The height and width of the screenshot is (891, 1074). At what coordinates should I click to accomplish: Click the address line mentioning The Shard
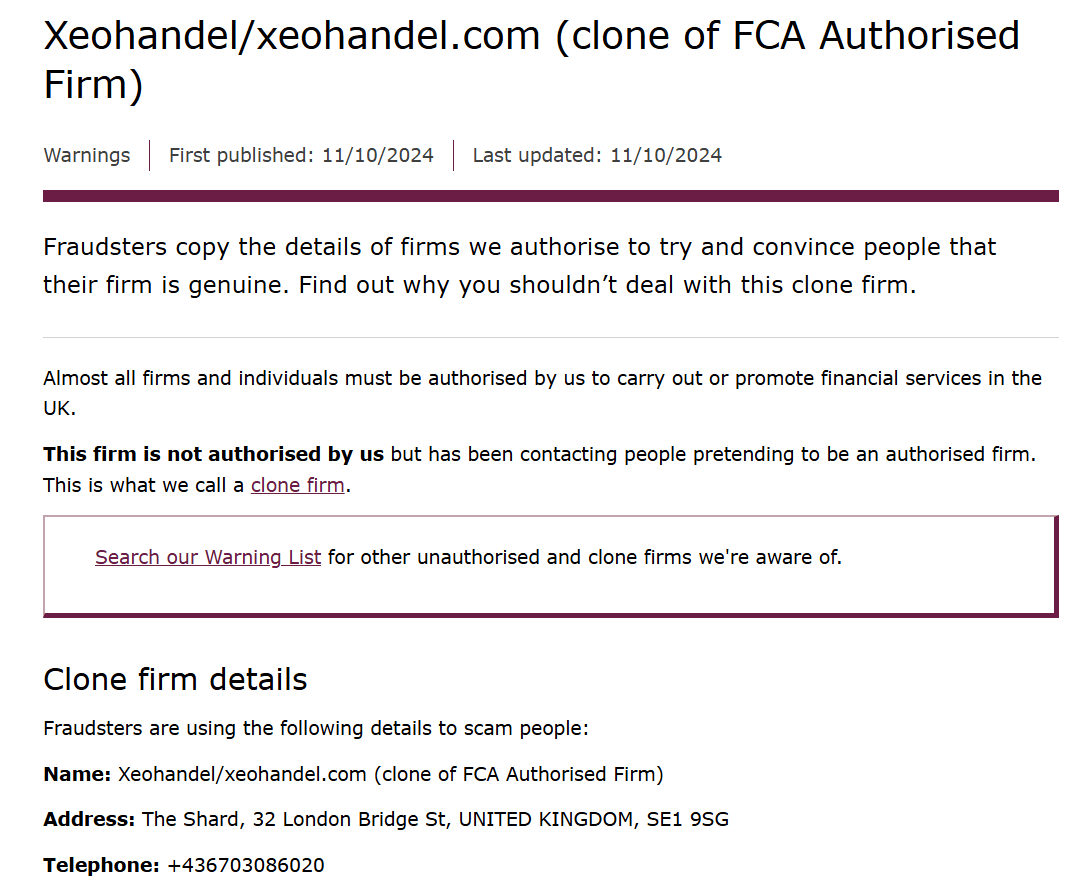coord(386,819)
